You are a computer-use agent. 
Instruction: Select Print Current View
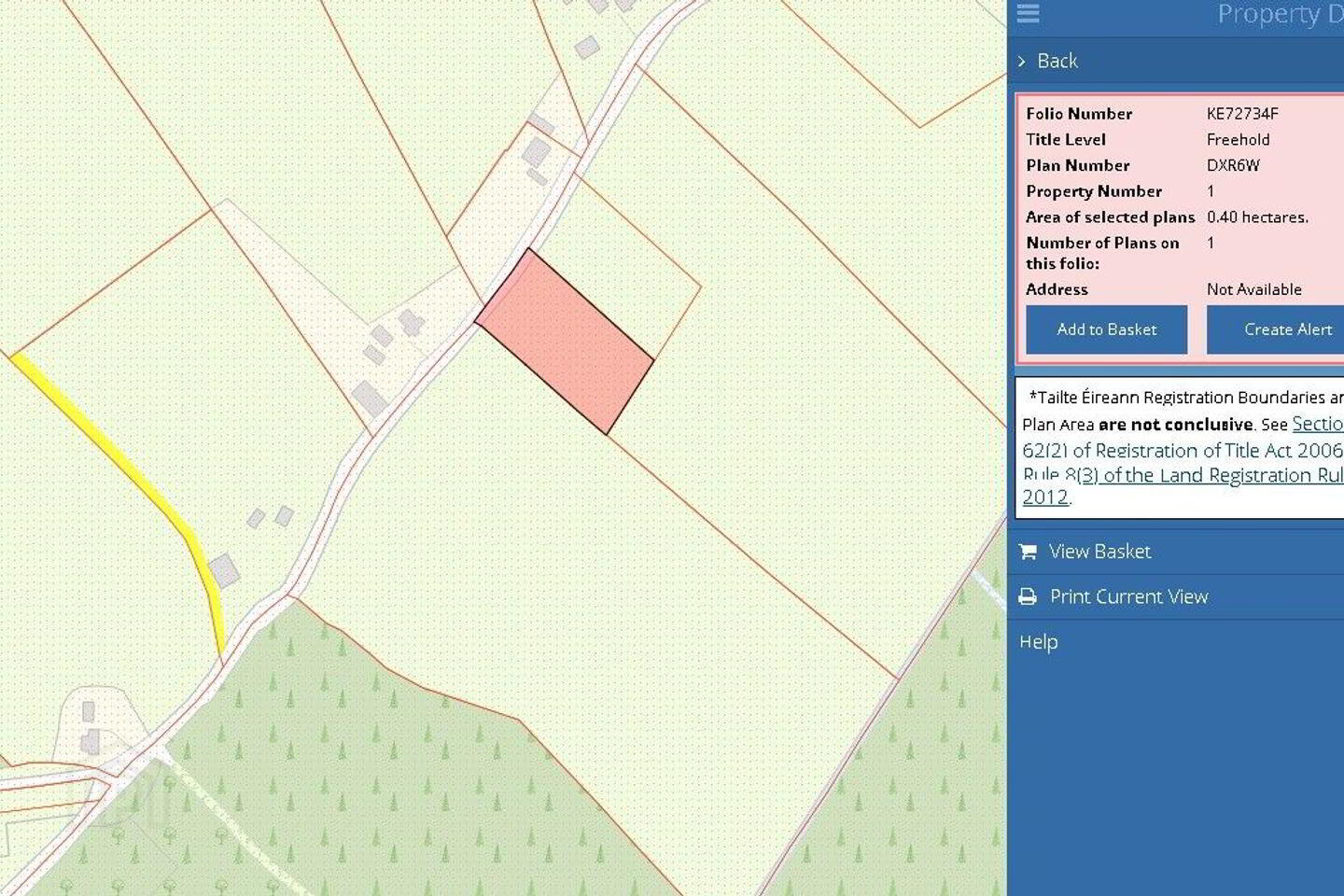click(1128, 596)
